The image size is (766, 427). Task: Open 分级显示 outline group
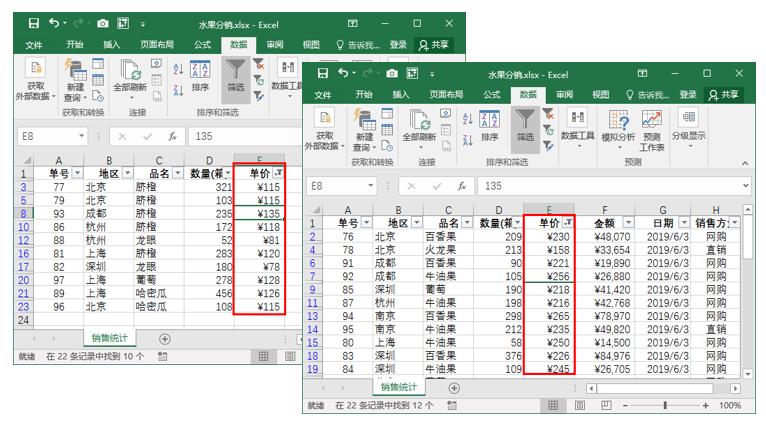click(x=688, y=127)
